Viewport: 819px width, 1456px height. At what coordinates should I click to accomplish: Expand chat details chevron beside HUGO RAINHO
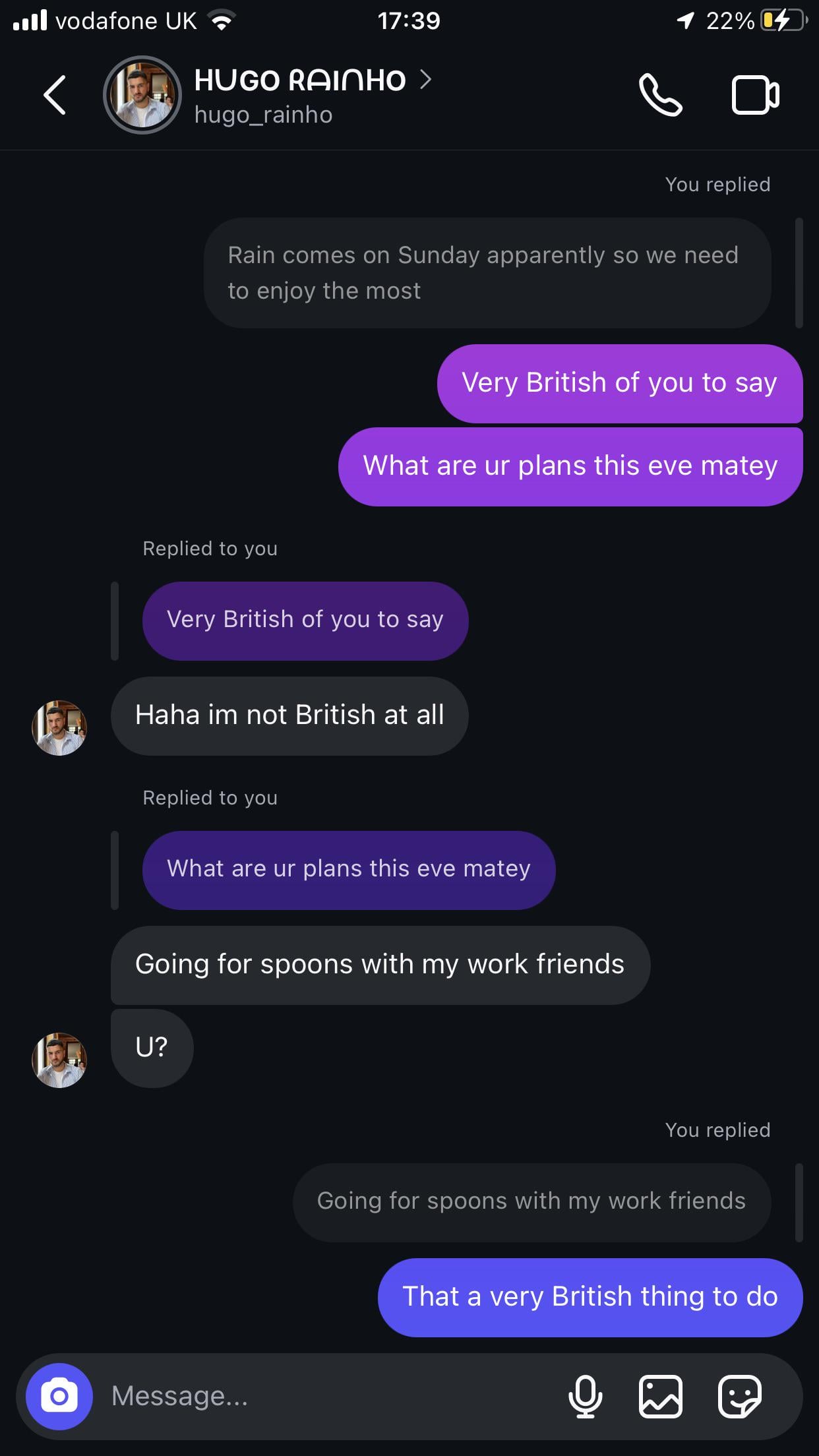point(426,80)
